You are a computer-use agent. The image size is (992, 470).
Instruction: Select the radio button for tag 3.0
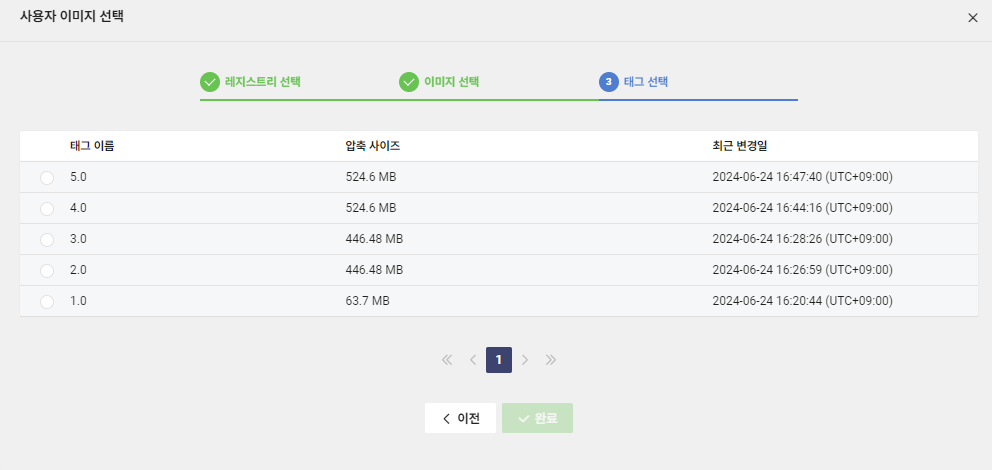point(47,240)
